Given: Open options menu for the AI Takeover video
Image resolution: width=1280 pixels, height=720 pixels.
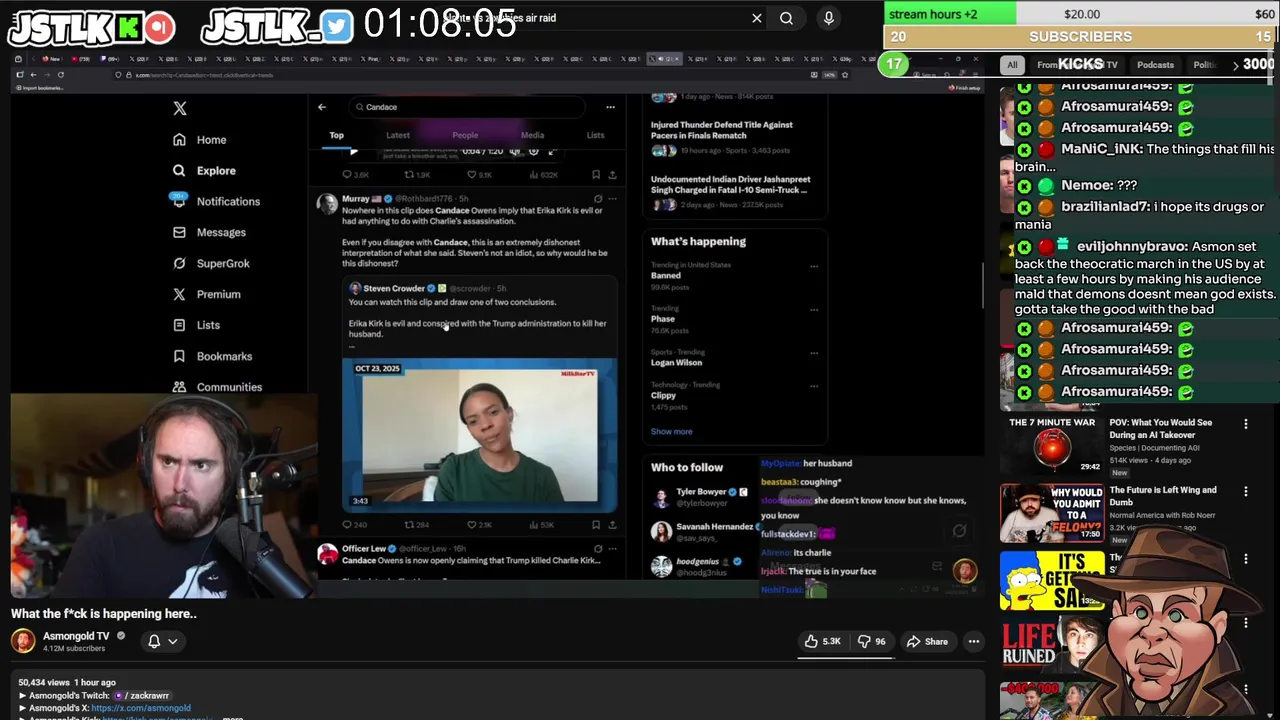Looking at the screenshot, I should 1246,424.
